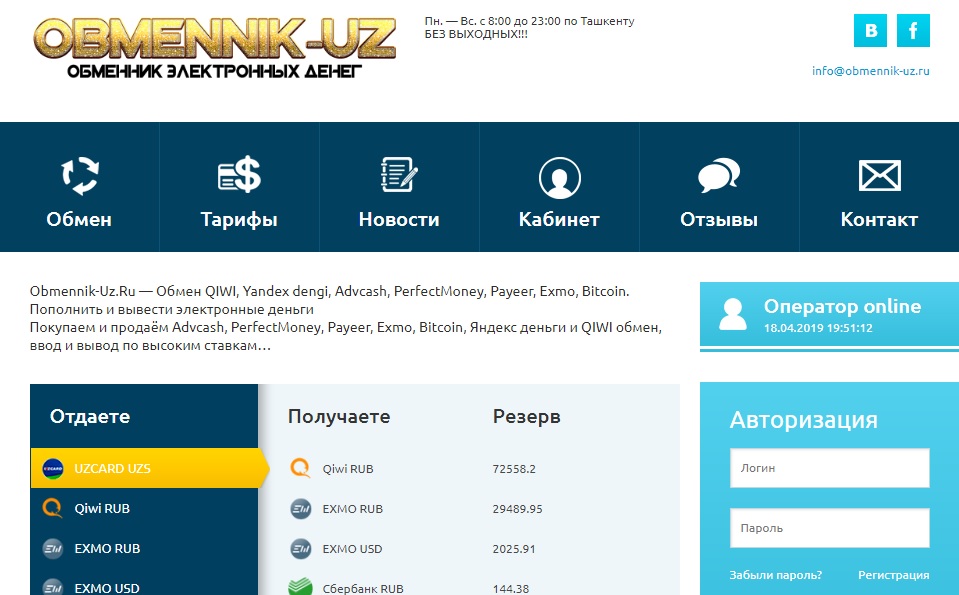Click the Сбербанк green logo icon
Viewport: 959px width, 595px height.
coord(300,587)
